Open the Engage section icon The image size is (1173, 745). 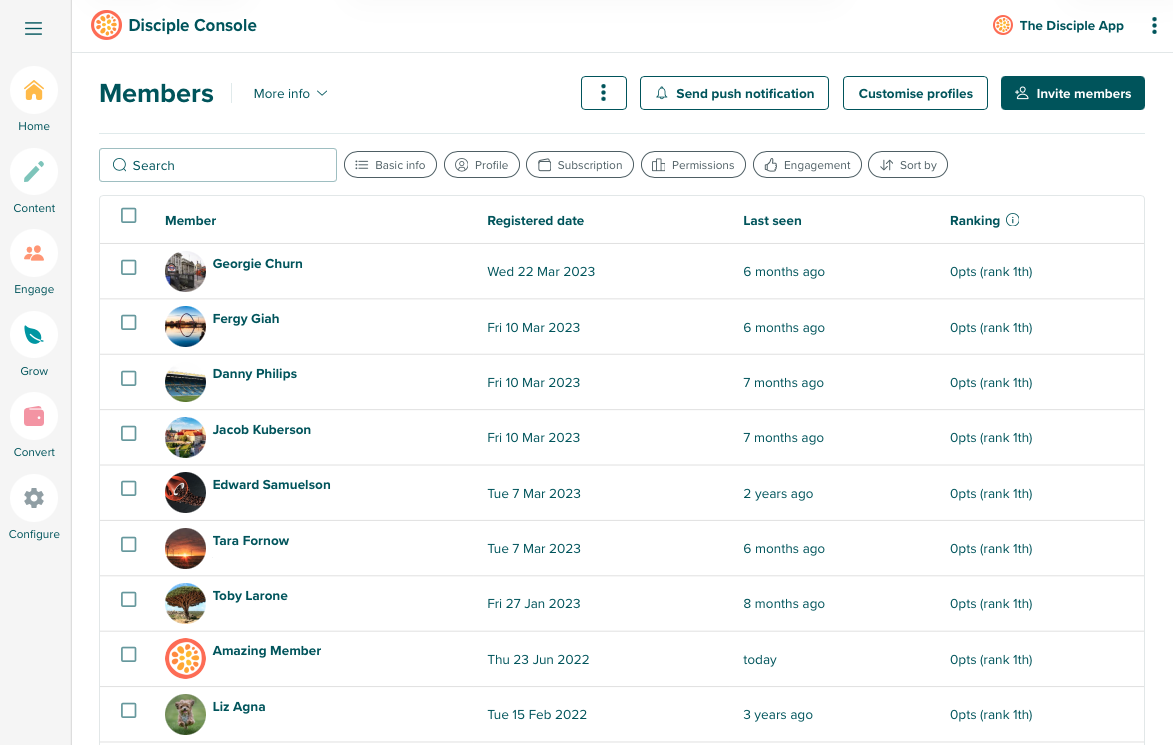tap(34, 254)
